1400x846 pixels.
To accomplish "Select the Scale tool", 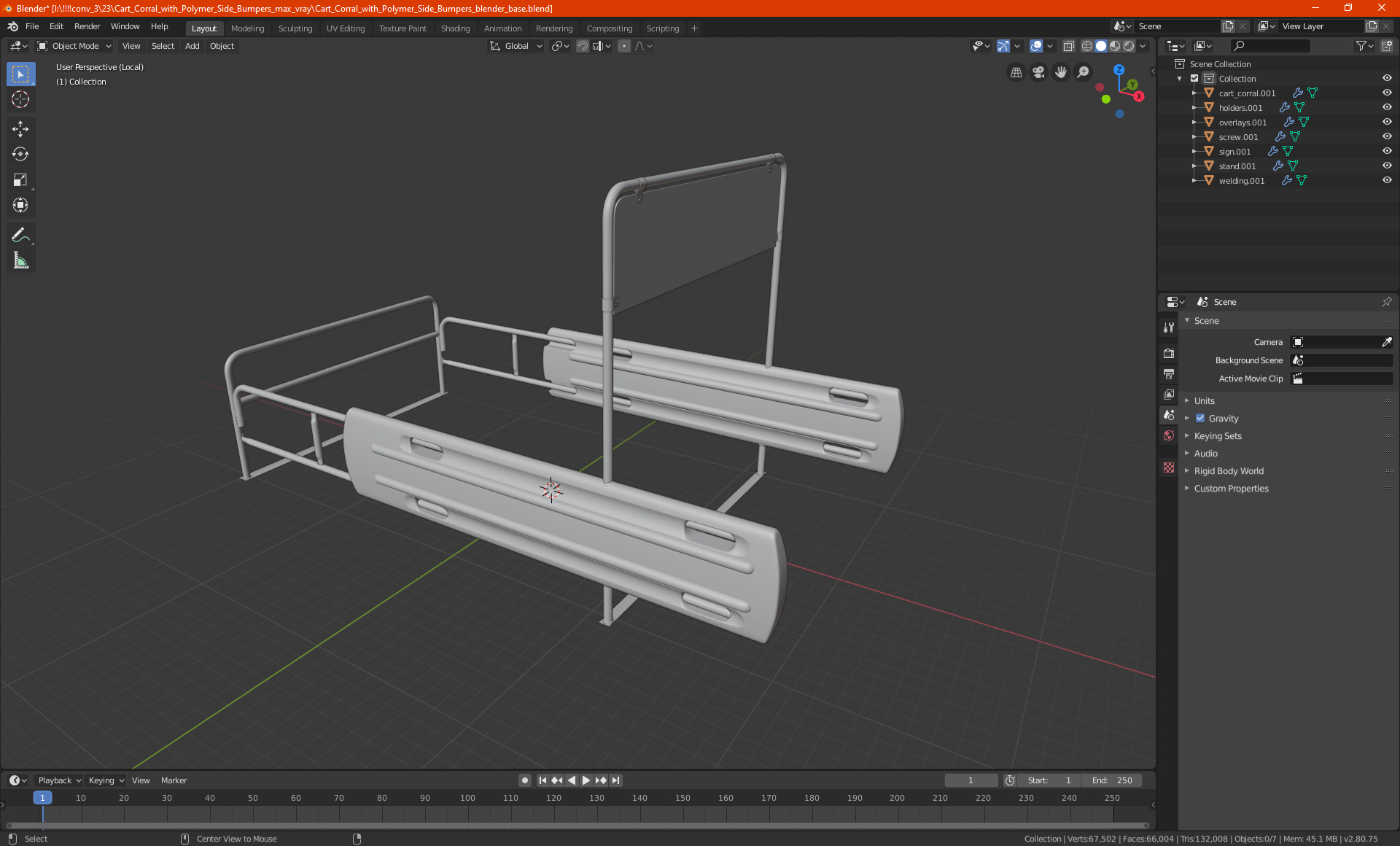I will coord(20,179).
